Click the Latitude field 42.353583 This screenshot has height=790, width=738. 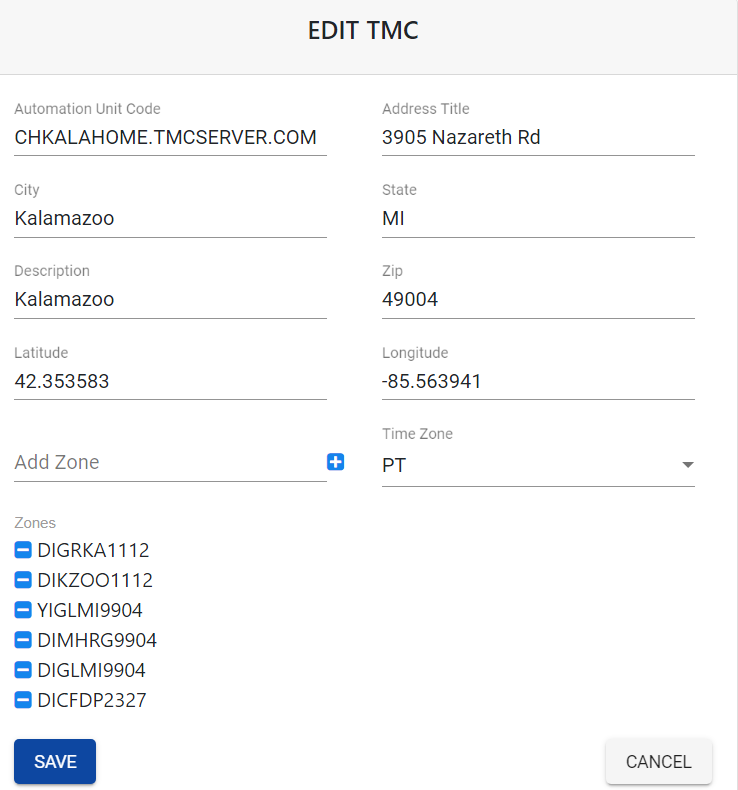170,381
